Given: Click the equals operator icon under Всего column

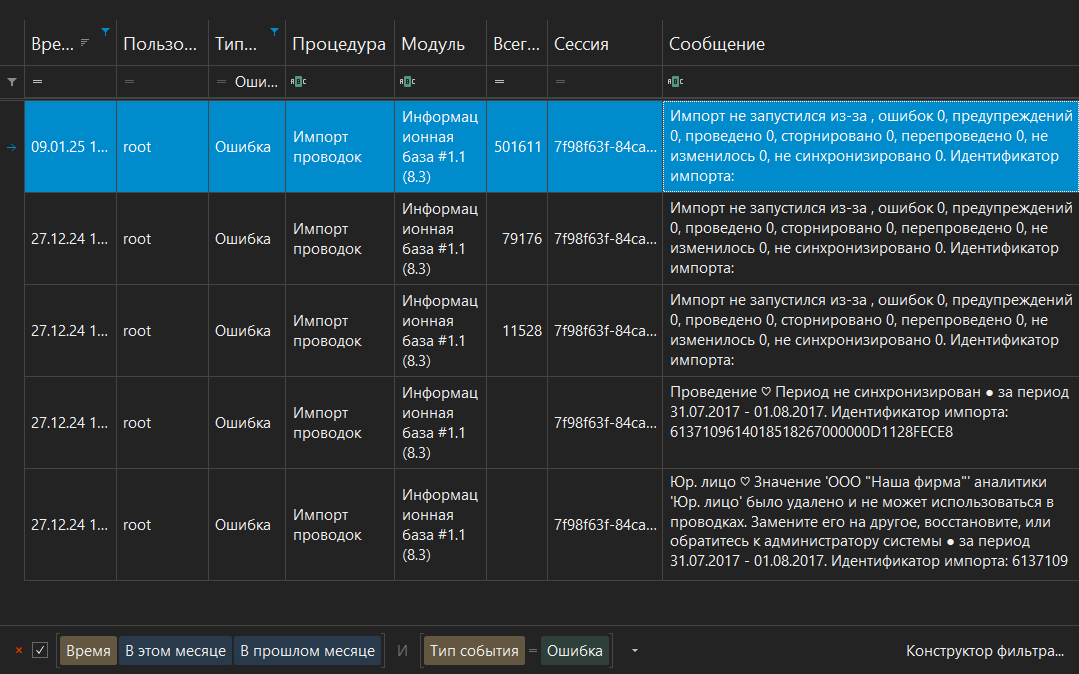Looking at the screenshot, I should (x=499, y=82).
